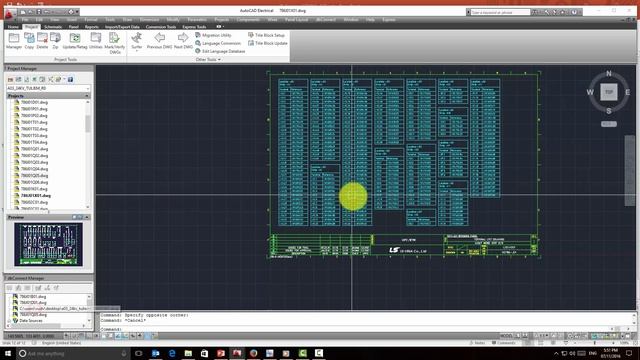Click the search keyword input field

[x=500, y=12]
